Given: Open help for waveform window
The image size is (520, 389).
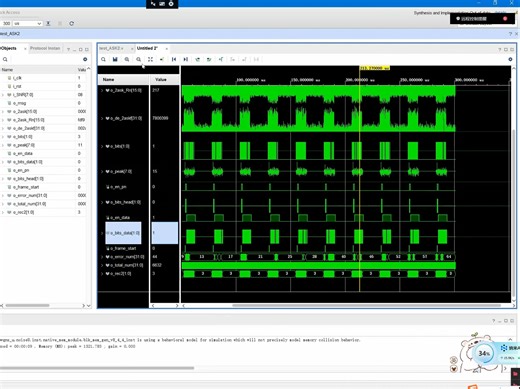Looking at the screenshot, I should pos(500,49).
